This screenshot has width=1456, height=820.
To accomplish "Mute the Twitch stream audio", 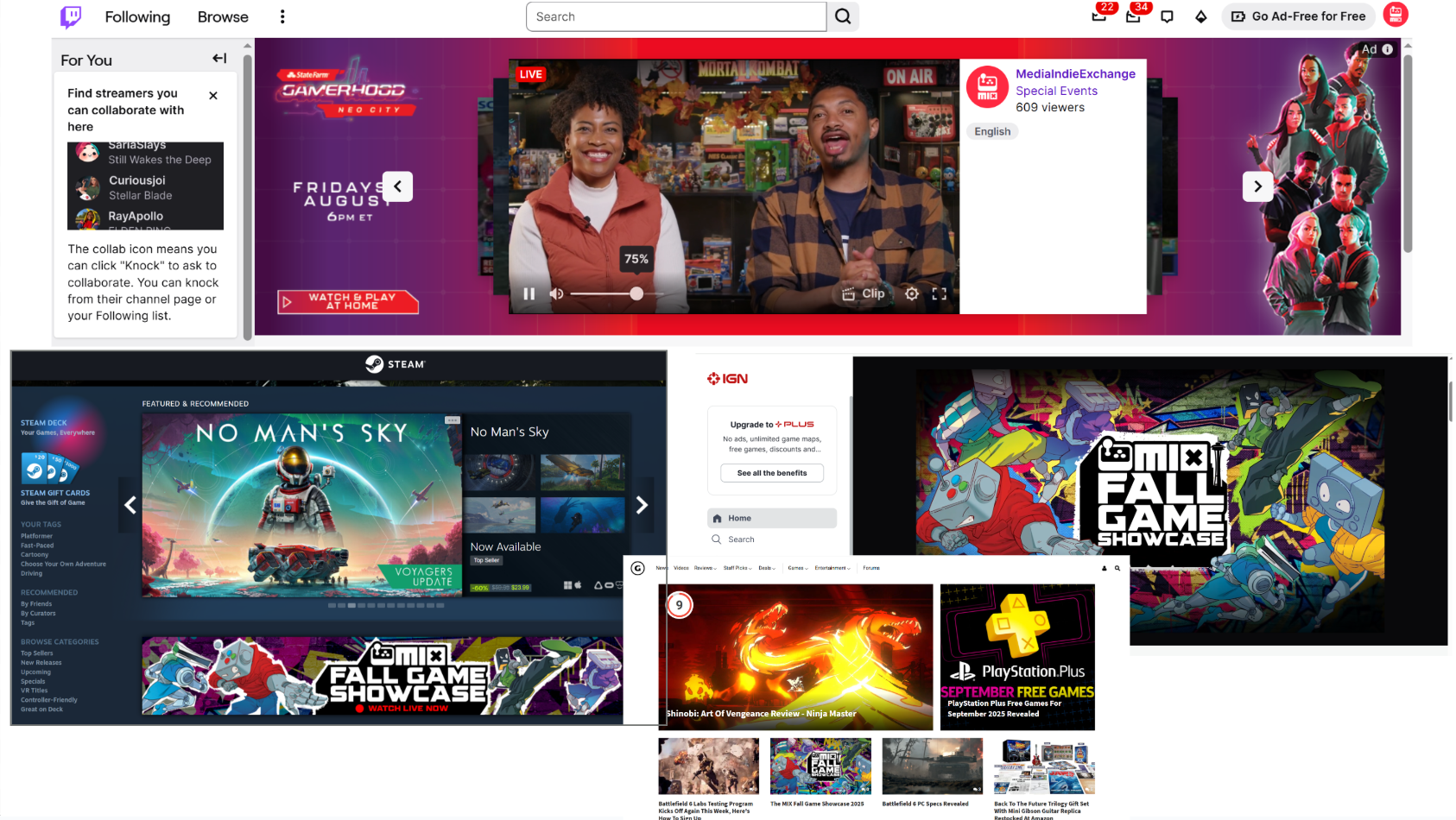I will click(x=557, y=293).
